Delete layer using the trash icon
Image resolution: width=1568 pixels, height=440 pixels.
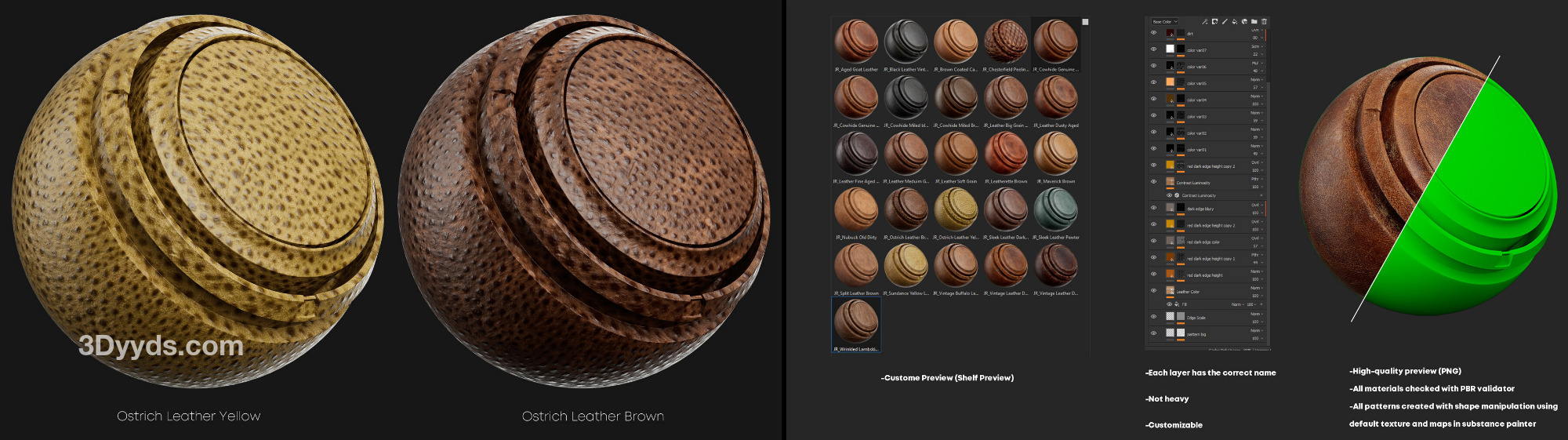coord(1264,22)
